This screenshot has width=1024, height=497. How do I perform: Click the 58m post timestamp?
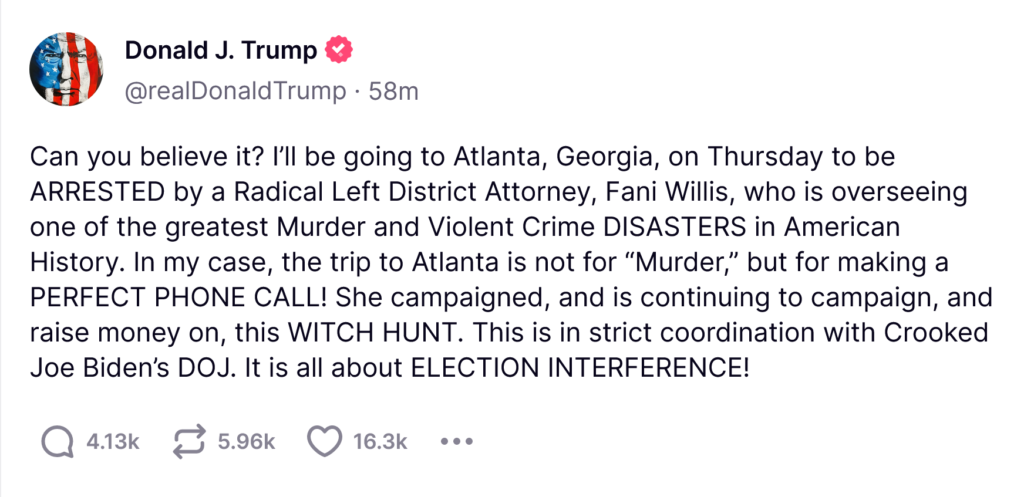[x=393, y=92]
